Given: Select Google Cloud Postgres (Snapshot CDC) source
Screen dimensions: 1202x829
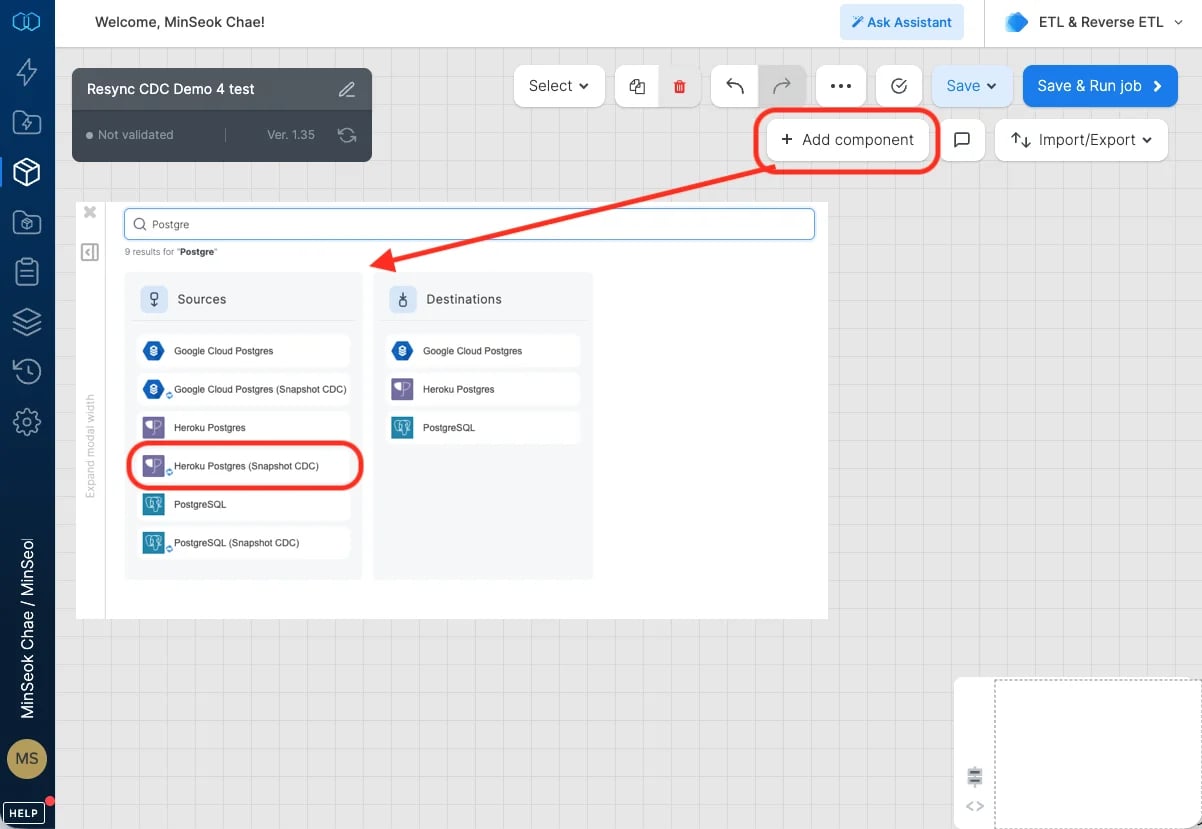Looking at the screenshot, I should pyautogui.click(x=243, y=389).
